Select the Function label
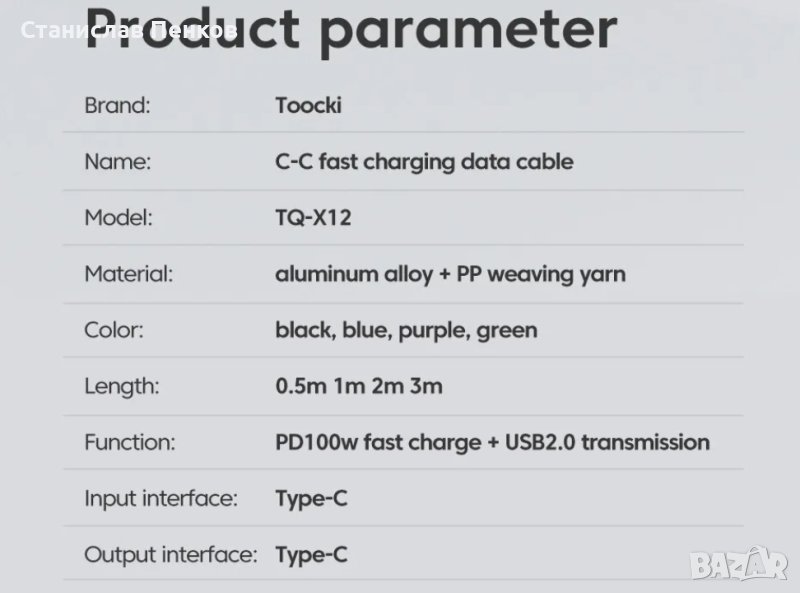The image size is (800, 593). click(130, 442)
